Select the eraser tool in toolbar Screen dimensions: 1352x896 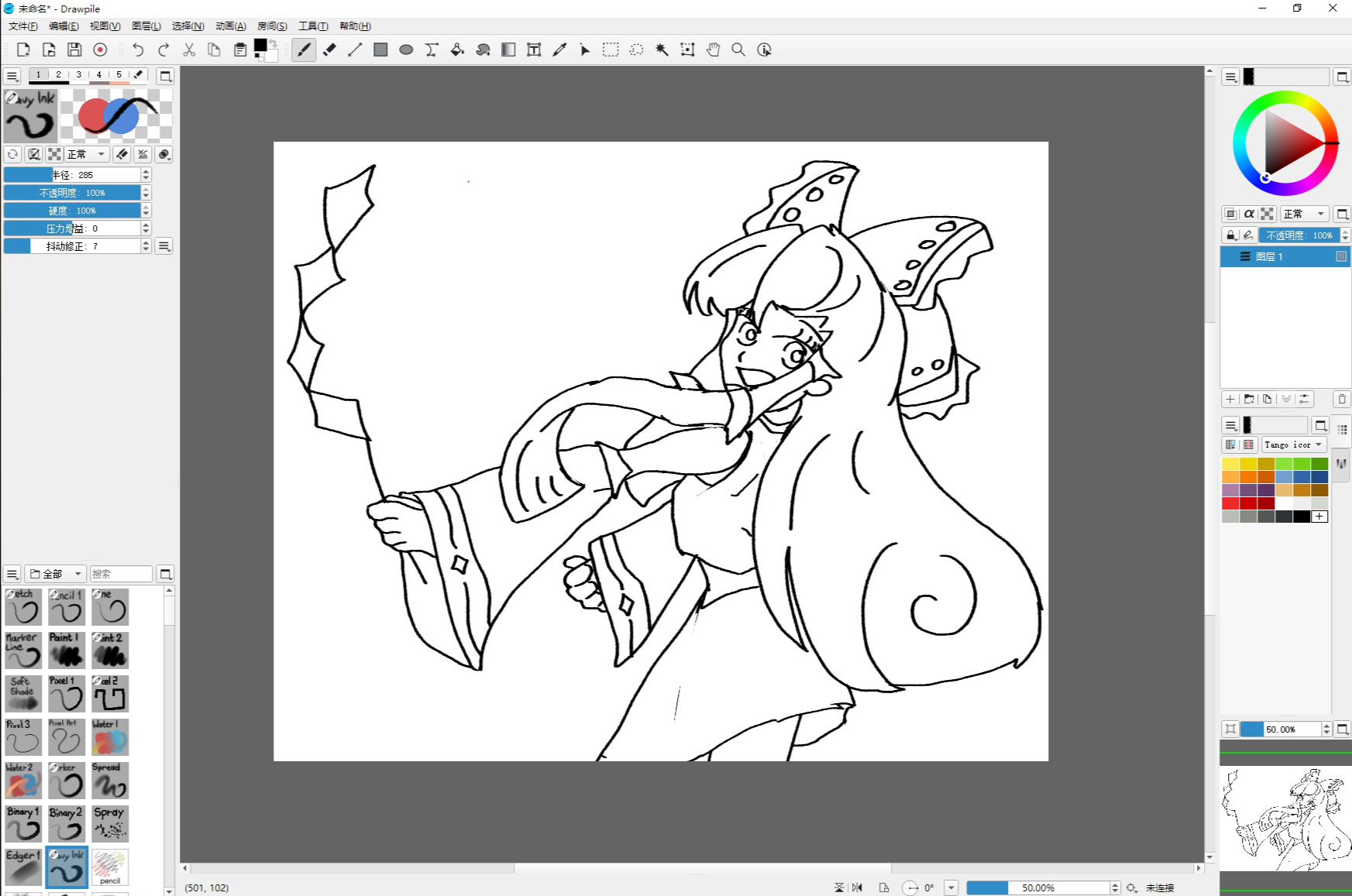tap(329, 50)
